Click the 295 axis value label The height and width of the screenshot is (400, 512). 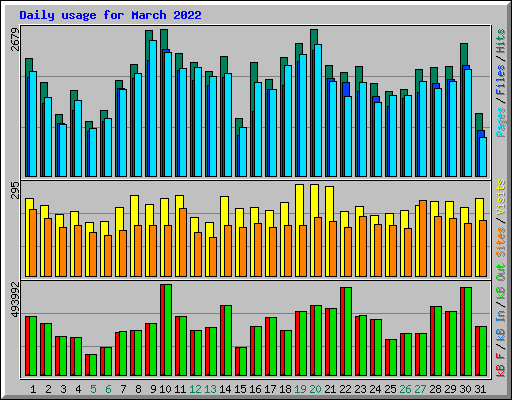coord(15,190)
